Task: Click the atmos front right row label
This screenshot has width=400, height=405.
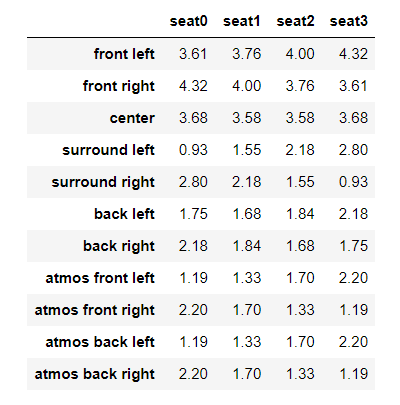Action: point(95,310)
